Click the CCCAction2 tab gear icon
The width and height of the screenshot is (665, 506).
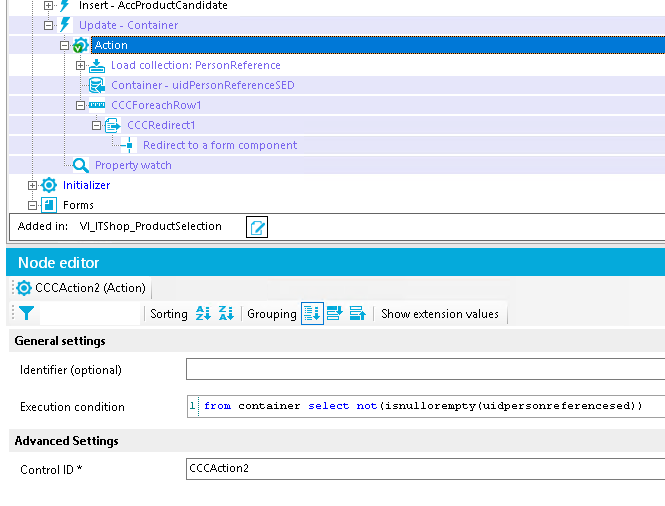tap(24, 288)
